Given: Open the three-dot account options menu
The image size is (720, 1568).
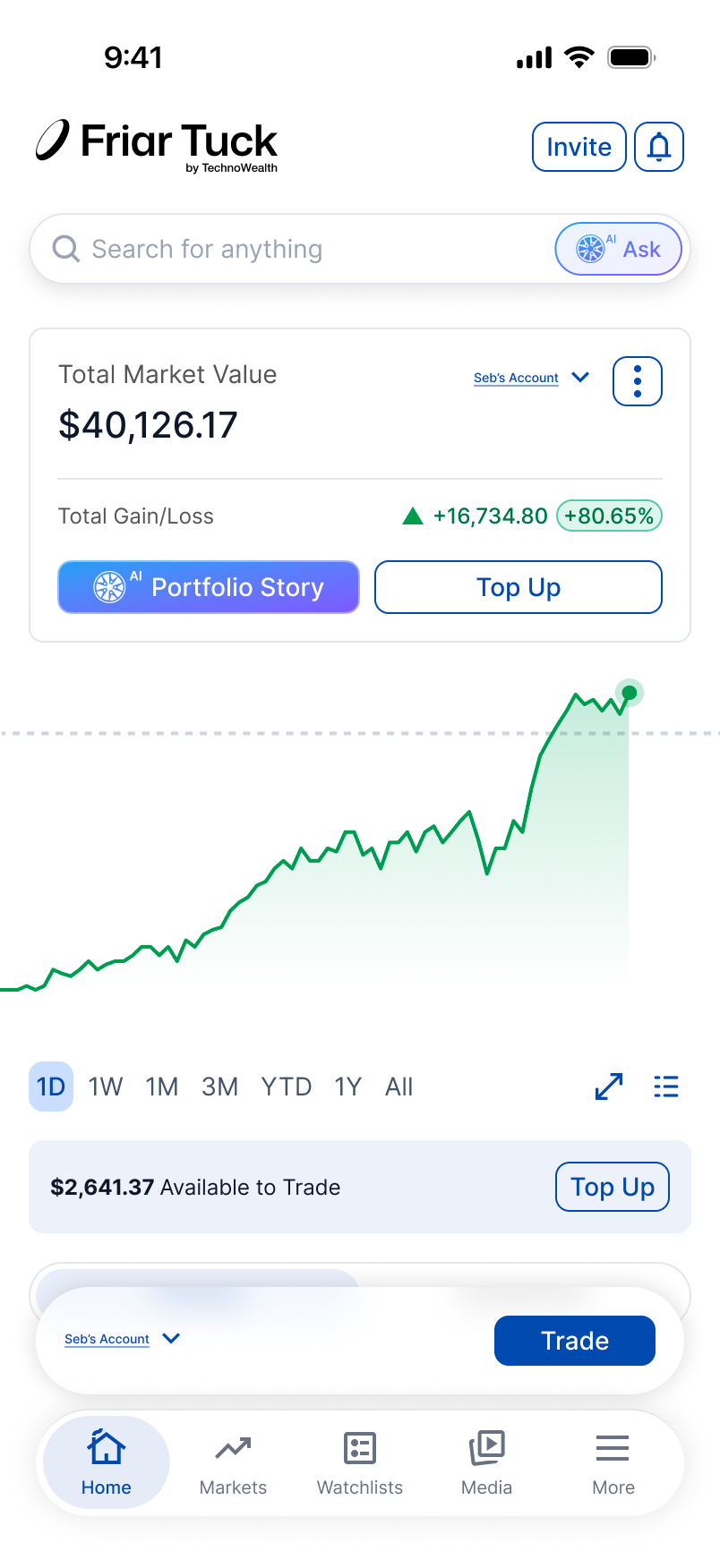Looking at the screenshot, I should pos(638,381).
